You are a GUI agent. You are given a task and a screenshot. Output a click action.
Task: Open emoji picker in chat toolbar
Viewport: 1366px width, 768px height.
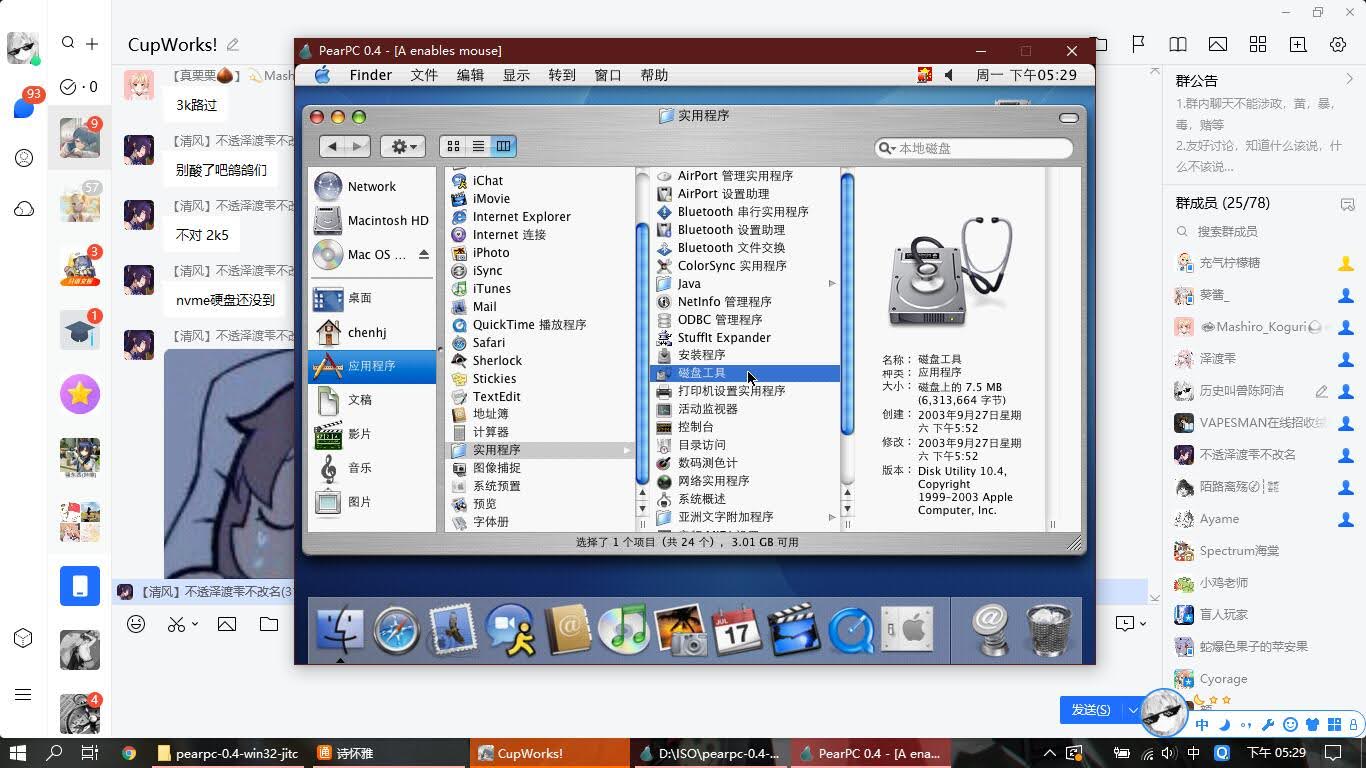136,624
